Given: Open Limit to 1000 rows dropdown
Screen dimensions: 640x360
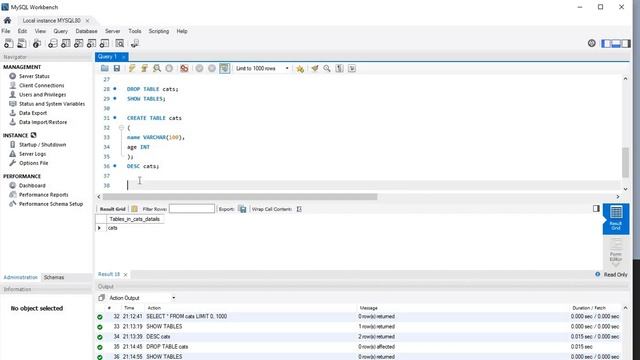Looking at the screenshot, I should pyautogui.click(x=262, y=69).
